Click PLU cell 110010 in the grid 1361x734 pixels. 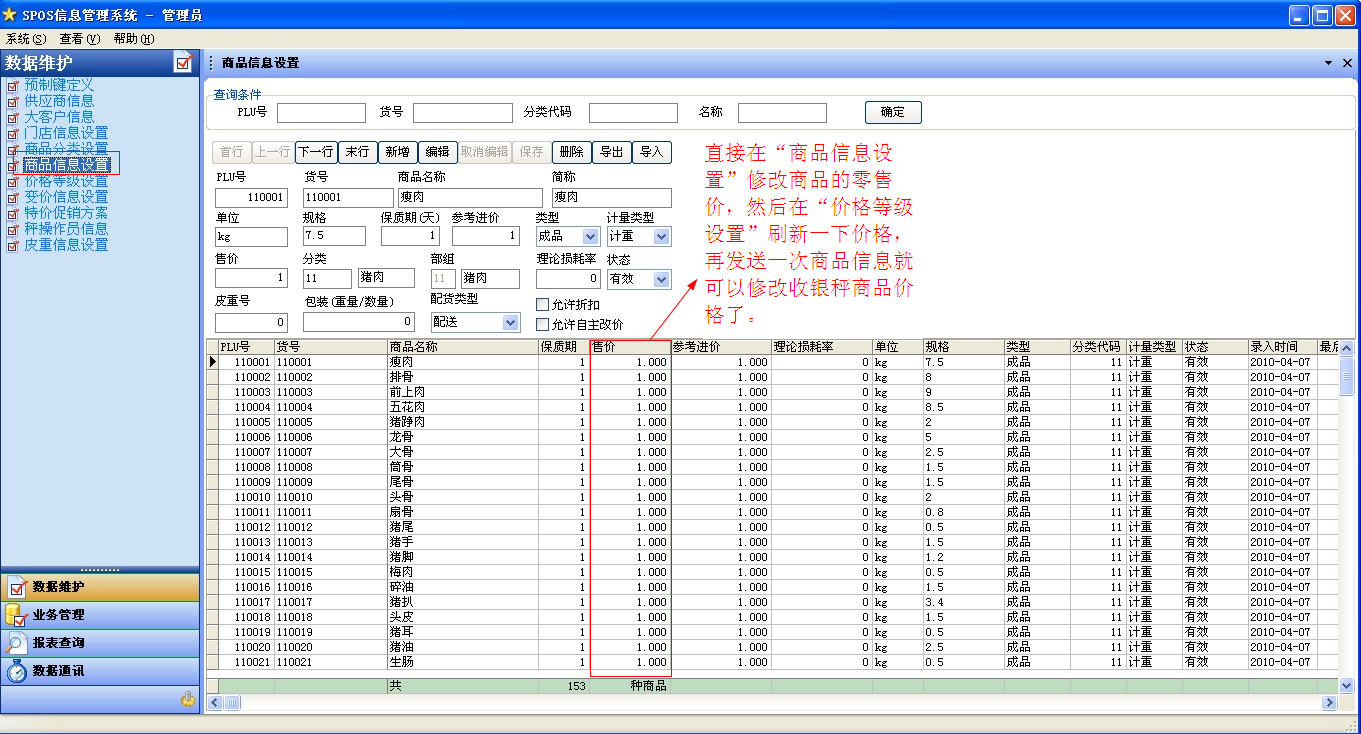click(x=246, y=497)
